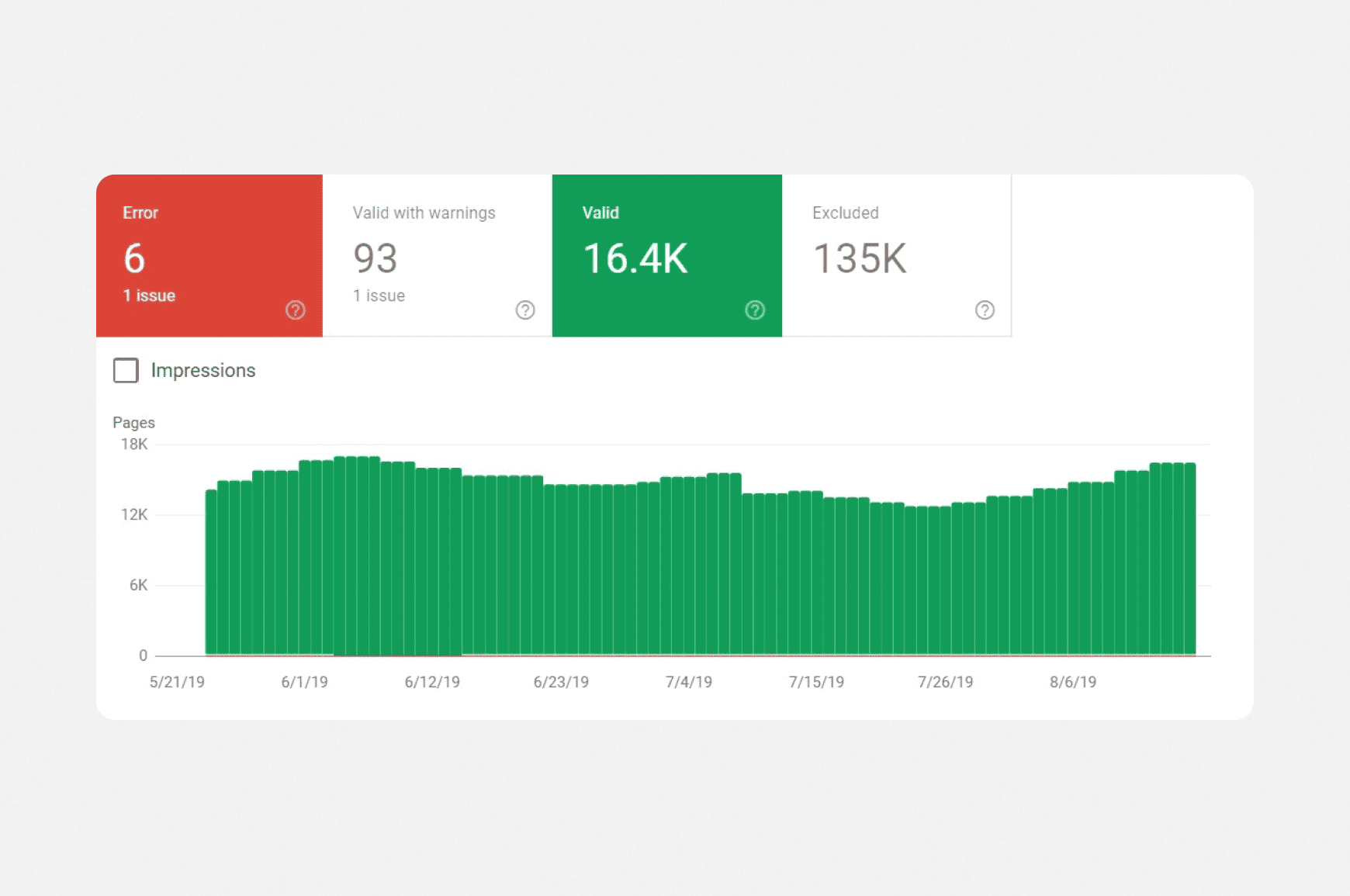Click the Pages axis title
Screen dimensions: 1350x896
click(133, 423)
